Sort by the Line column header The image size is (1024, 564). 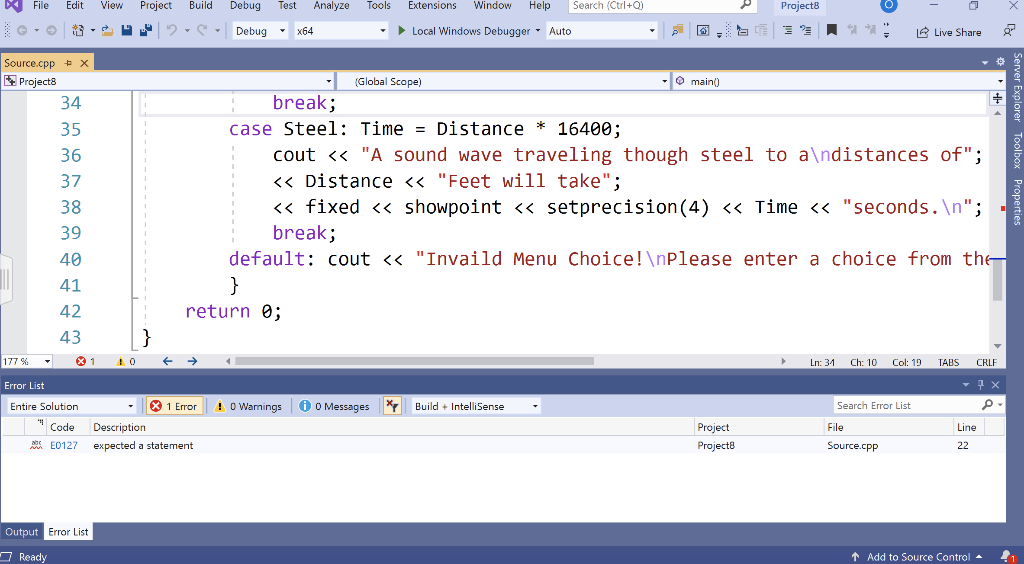pos(969,427)
